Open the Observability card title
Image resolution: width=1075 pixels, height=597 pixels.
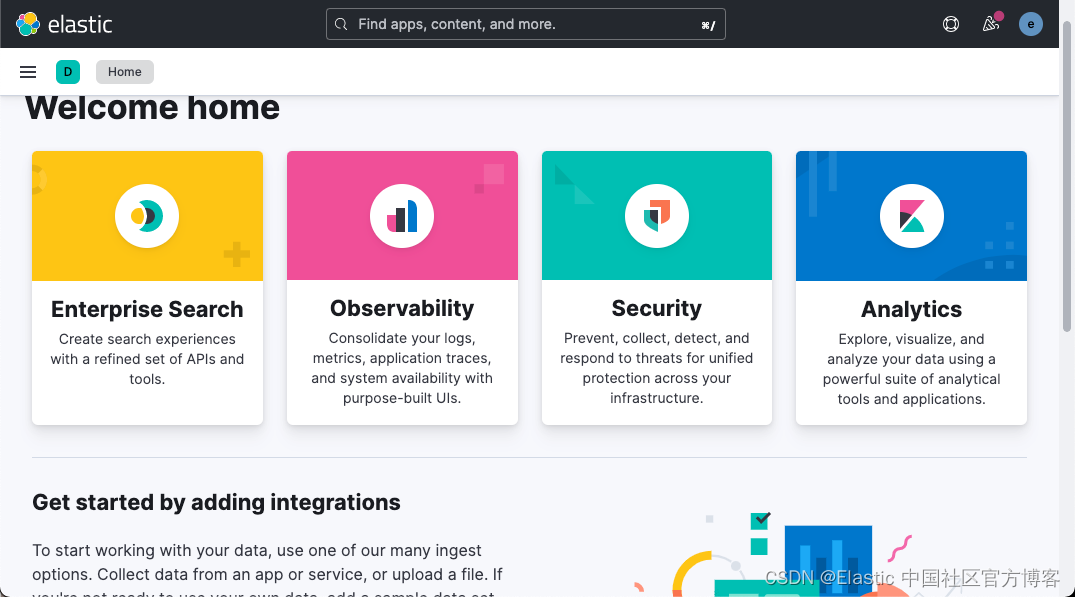(402, 308)
